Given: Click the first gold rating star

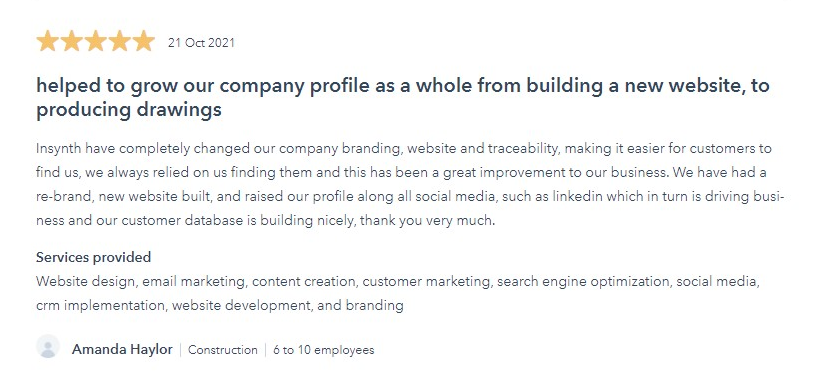Looking at the screenshot, I should [x=47, y=41].
